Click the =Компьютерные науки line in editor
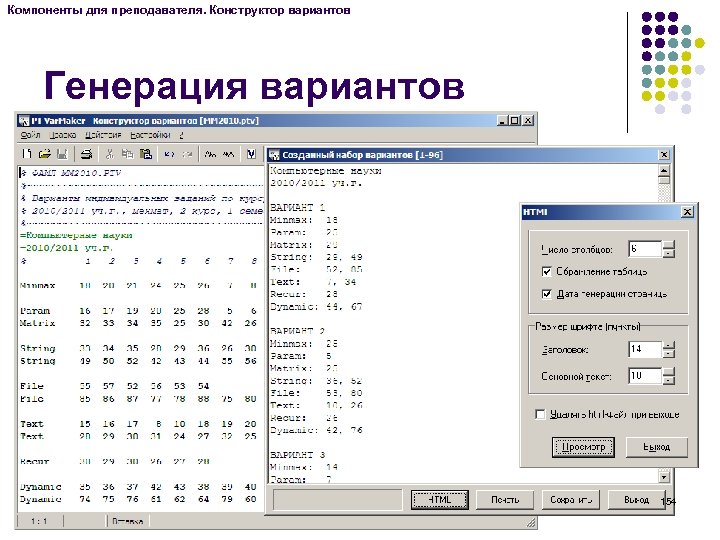 76,236
